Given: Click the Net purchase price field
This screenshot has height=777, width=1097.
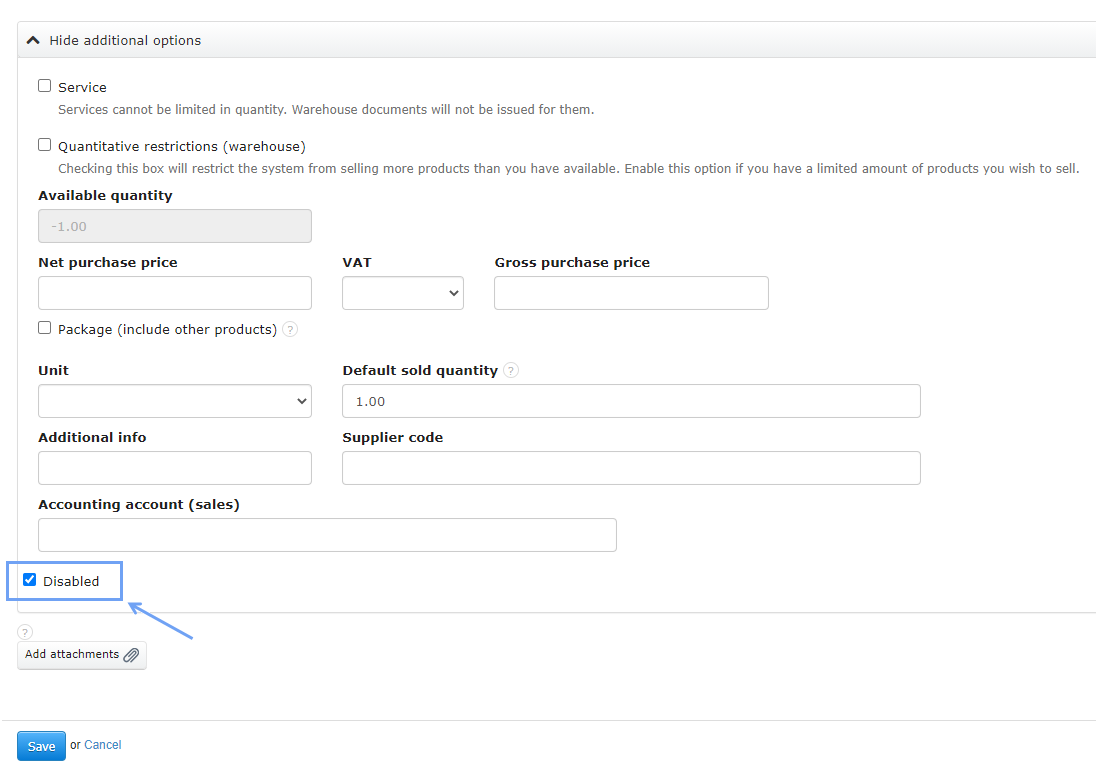Looking at the screenshot, I should coord(174,292).
